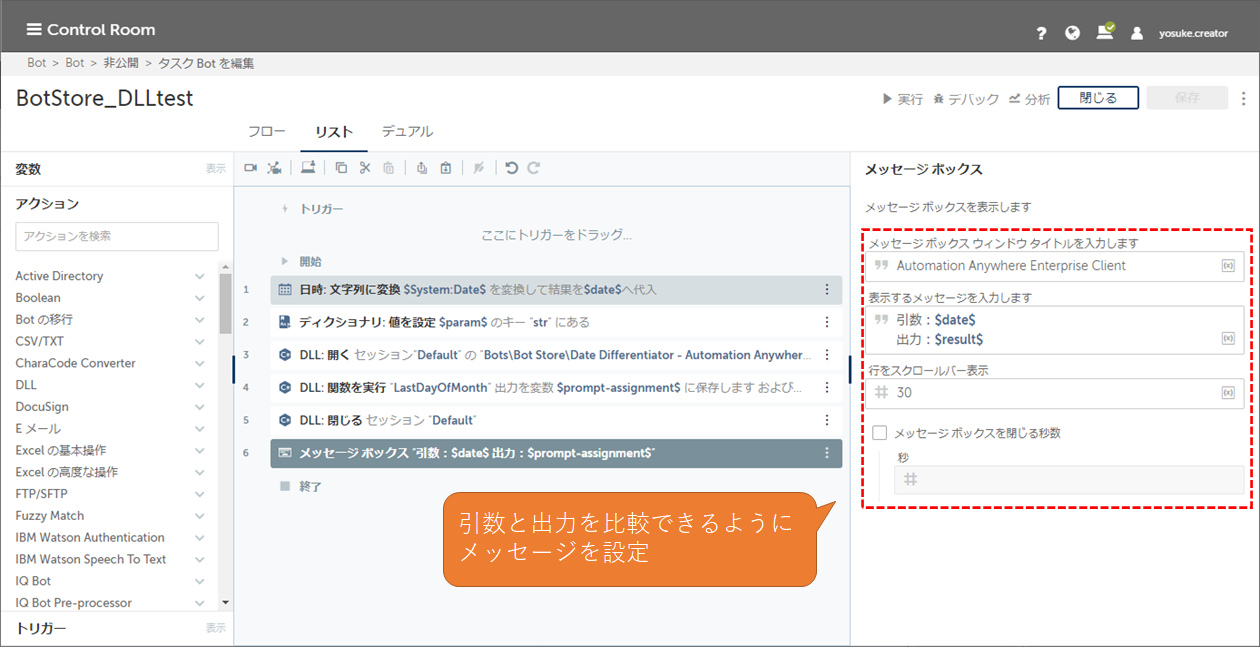The width and height of the screenshot is (1260, 647).
Task: Insert variable in the window title field
Action: 1228,266
